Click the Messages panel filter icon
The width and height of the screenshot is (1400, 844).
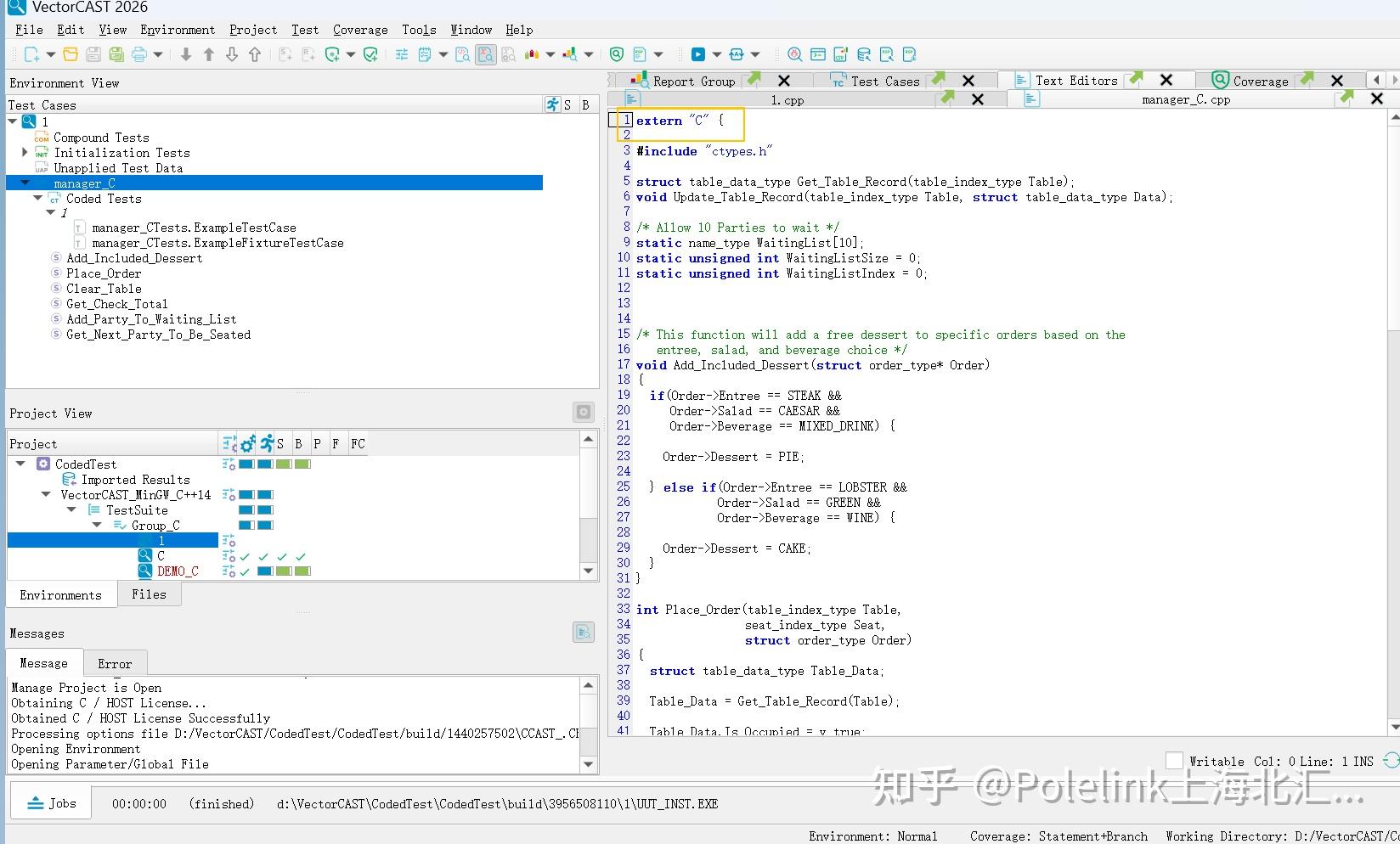584,632
